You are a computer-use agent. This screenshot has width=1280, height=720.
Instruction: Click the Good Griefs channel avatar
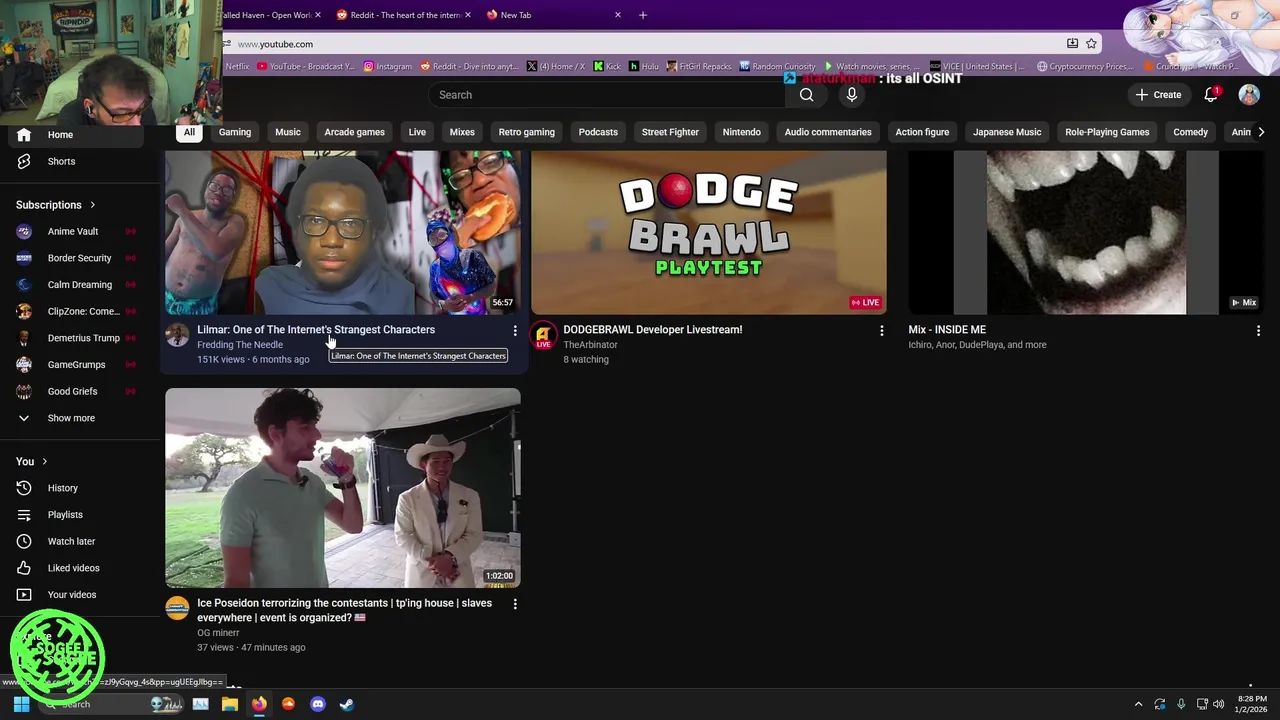point(24,391)
